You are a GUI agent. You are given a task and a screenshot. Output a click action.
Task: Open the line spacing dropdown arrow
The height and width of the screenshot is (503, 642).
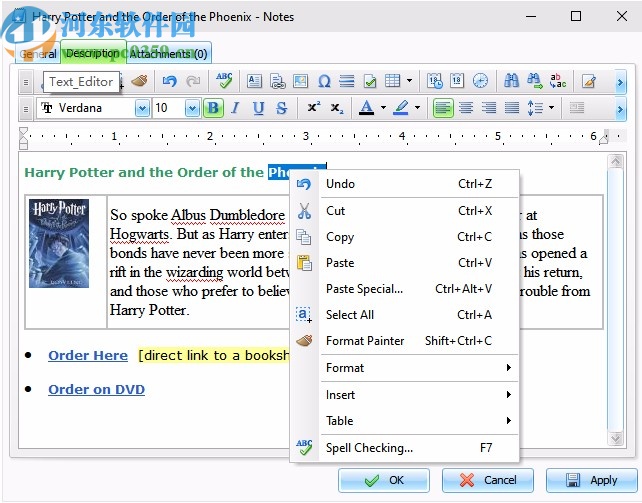pyautogui.click(x=552, y=108)
